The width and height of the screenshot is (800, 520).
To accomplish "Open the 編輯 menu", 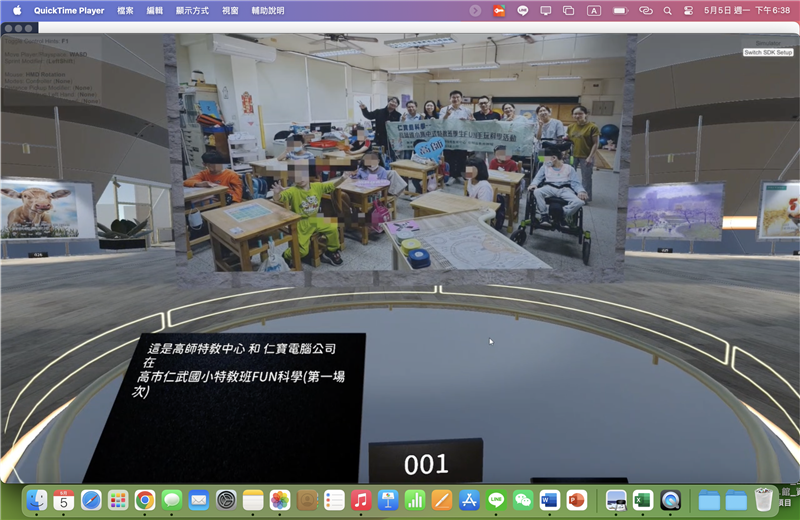I will click(155, 10).
